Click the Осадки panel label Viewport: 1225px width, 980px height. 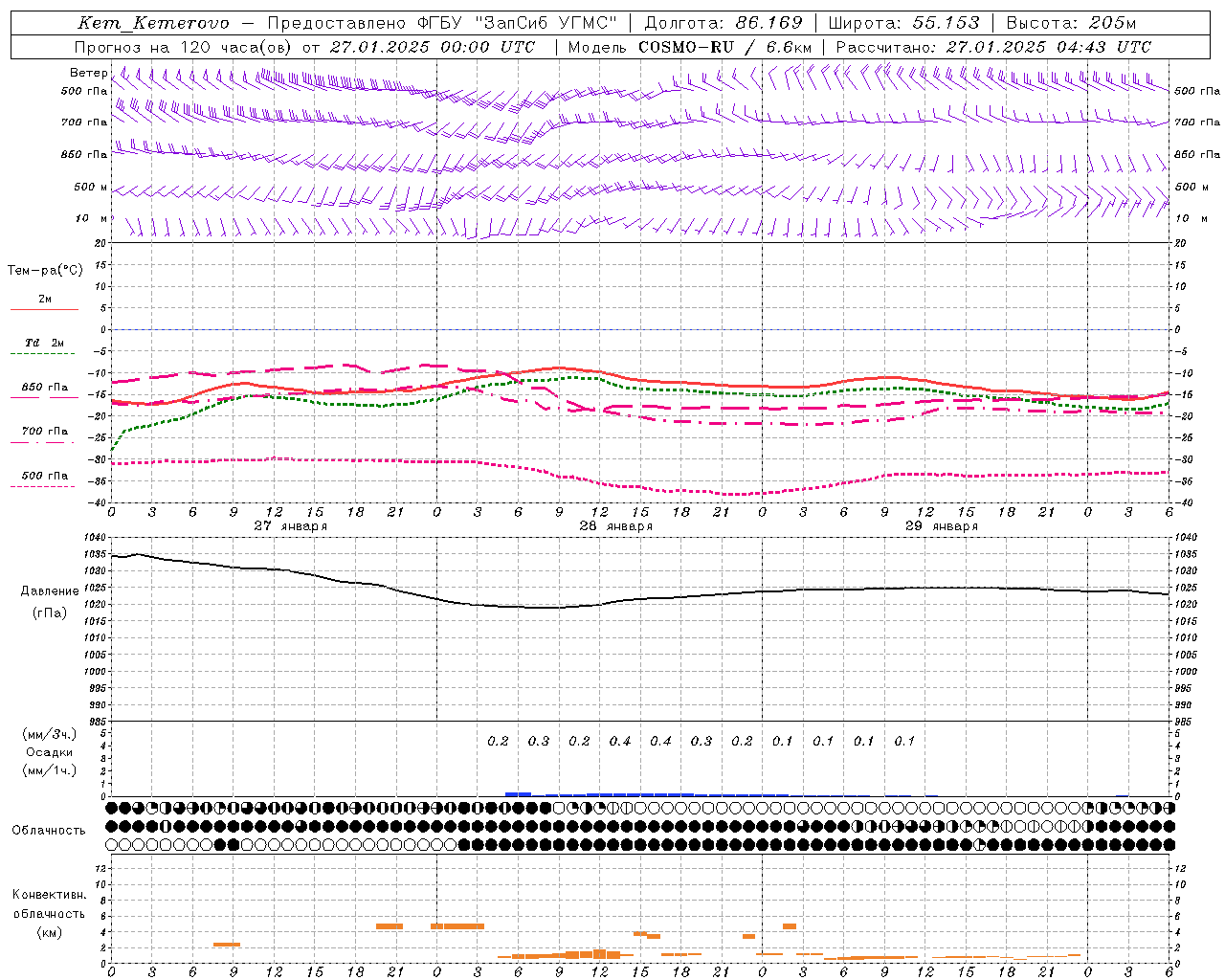coord(50,752)
